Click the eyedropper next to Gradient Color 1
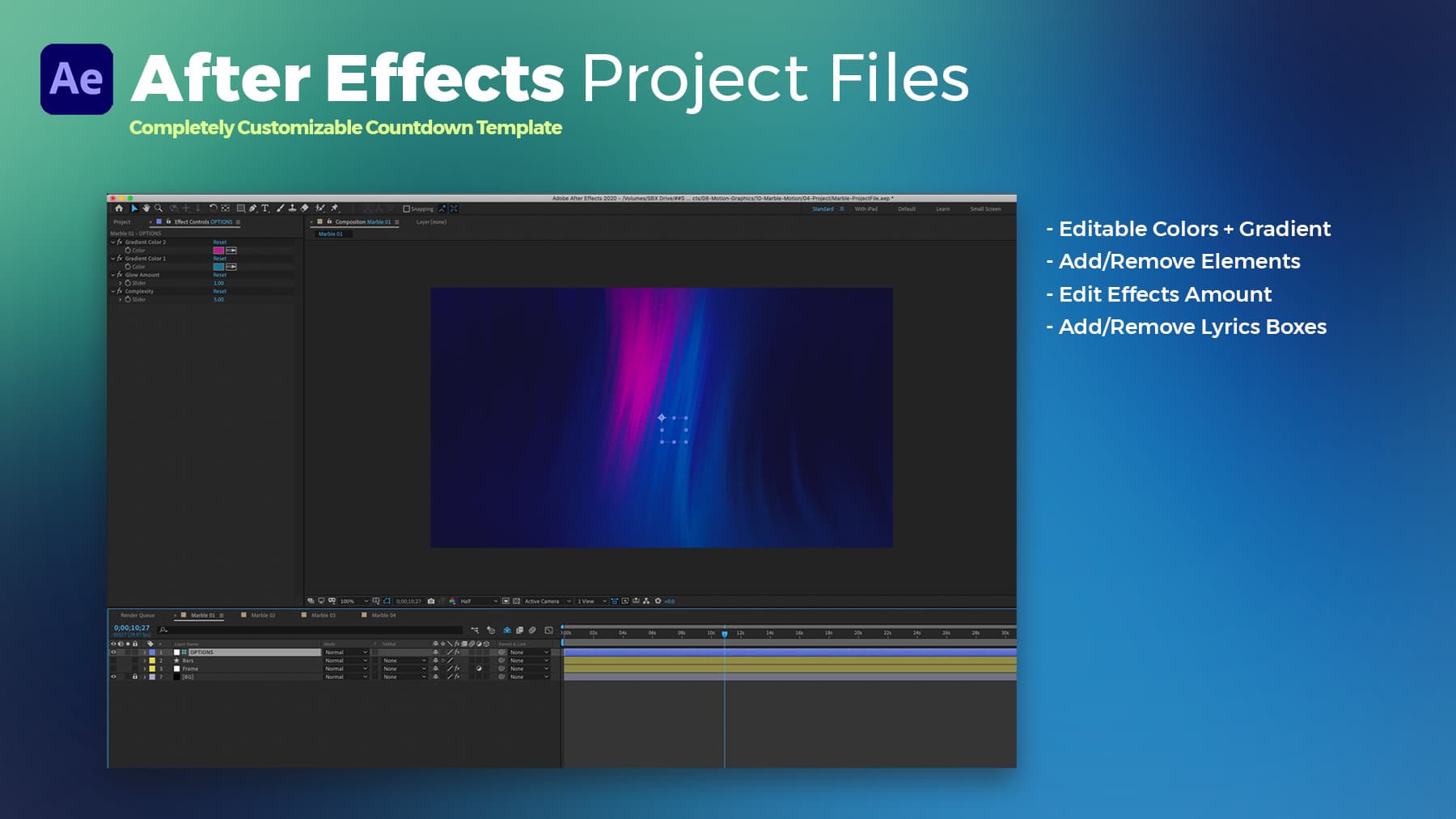The height and width of the screenshot is (819, 1456). (231, 267)
